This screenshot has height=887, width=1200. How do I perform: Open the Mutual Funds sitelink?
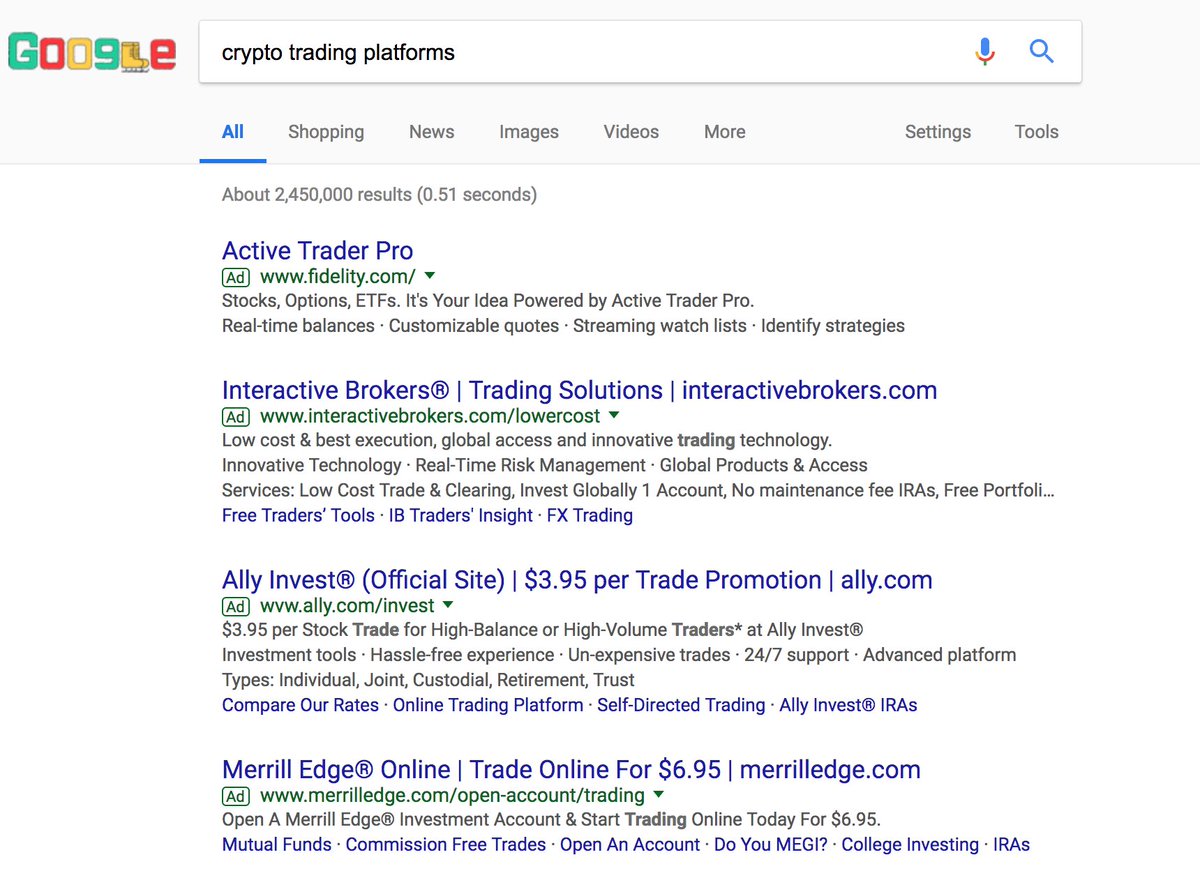tap(277, 845)
